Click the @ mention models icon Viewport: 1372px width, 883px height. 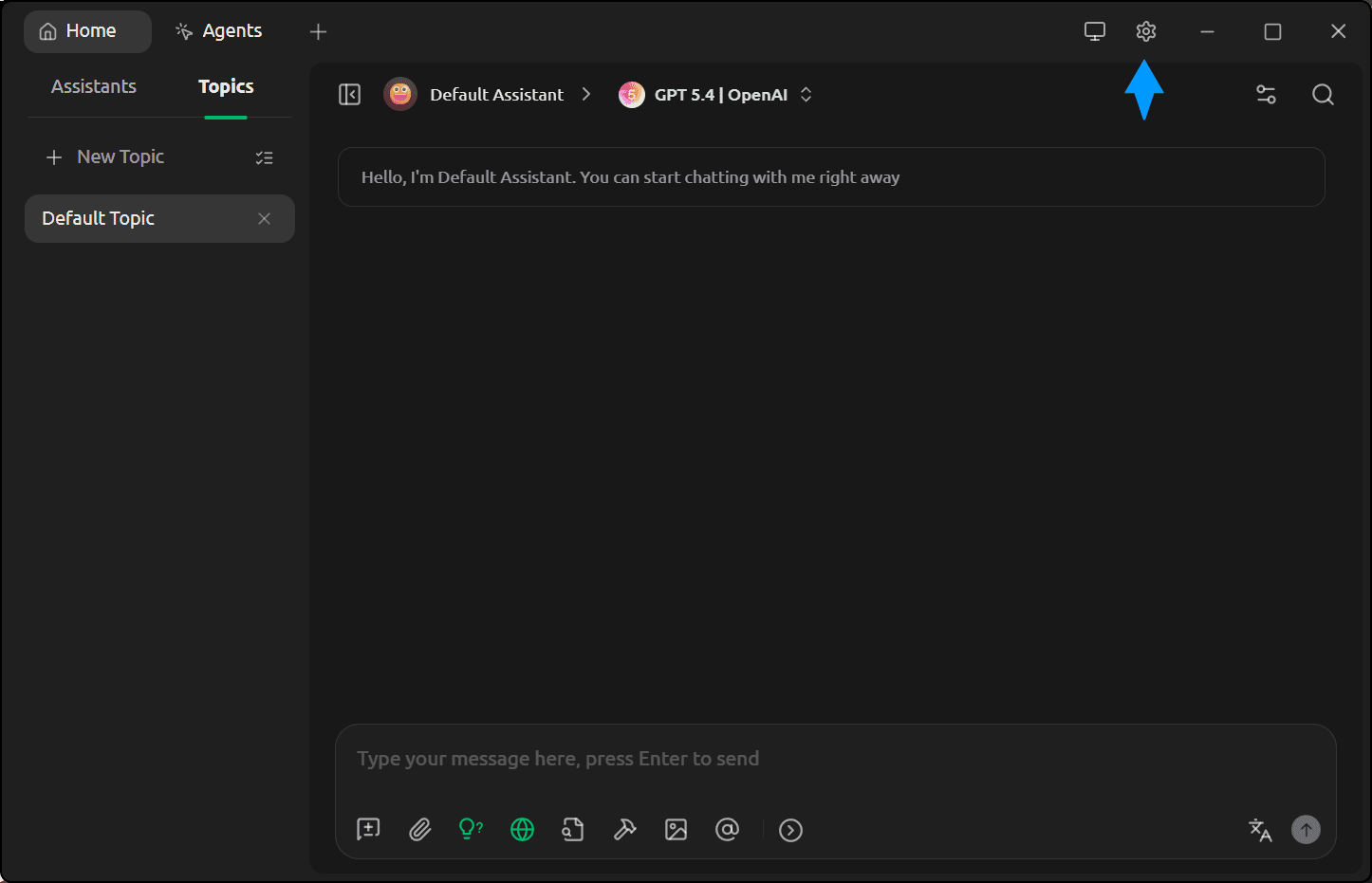pyautogui.click(x=727, y=830)
